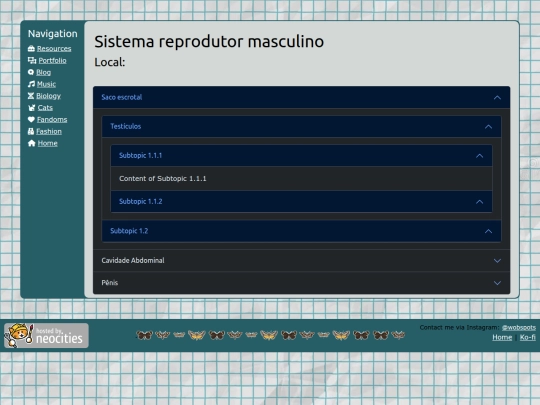Viewport: 540px width, 405px height.
Task: Click the Biology DNA icon
Action: pos(31,96)
